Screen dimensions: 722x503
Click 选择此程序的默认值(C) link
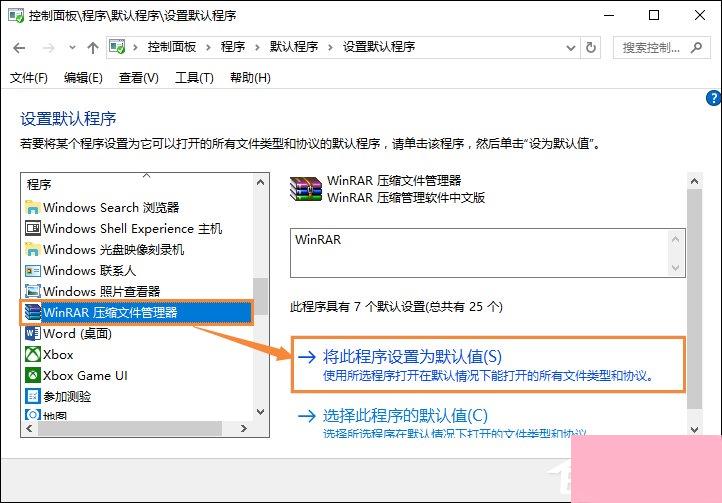point(405,415)
